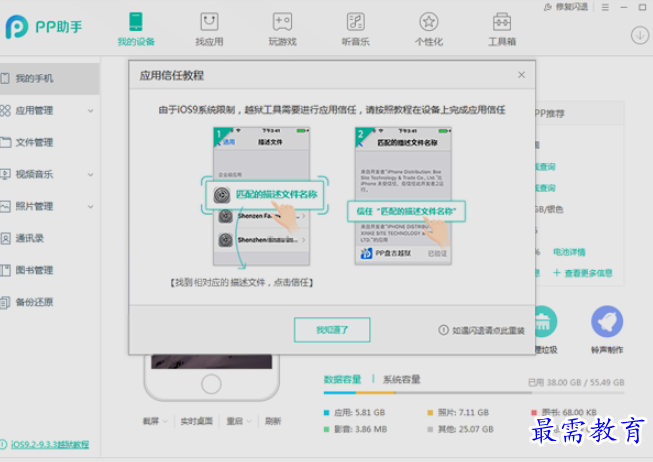Open 我的设备 tab icon
Screen dimensions: 653x462
point(136,22)
